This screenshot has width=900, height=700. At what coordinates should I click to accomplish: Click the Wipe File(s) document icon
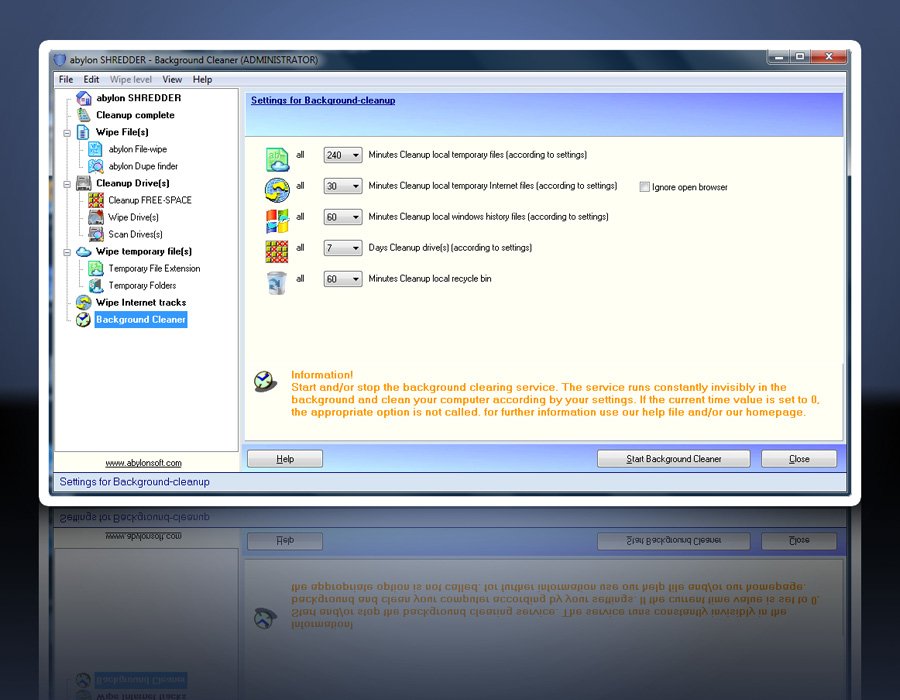point(83,133)
